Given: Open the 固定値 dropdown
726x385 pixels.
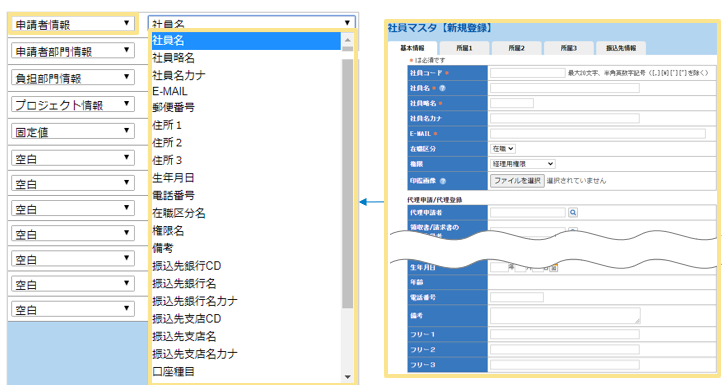Looking at the screenshot, I should coord(73,131).
